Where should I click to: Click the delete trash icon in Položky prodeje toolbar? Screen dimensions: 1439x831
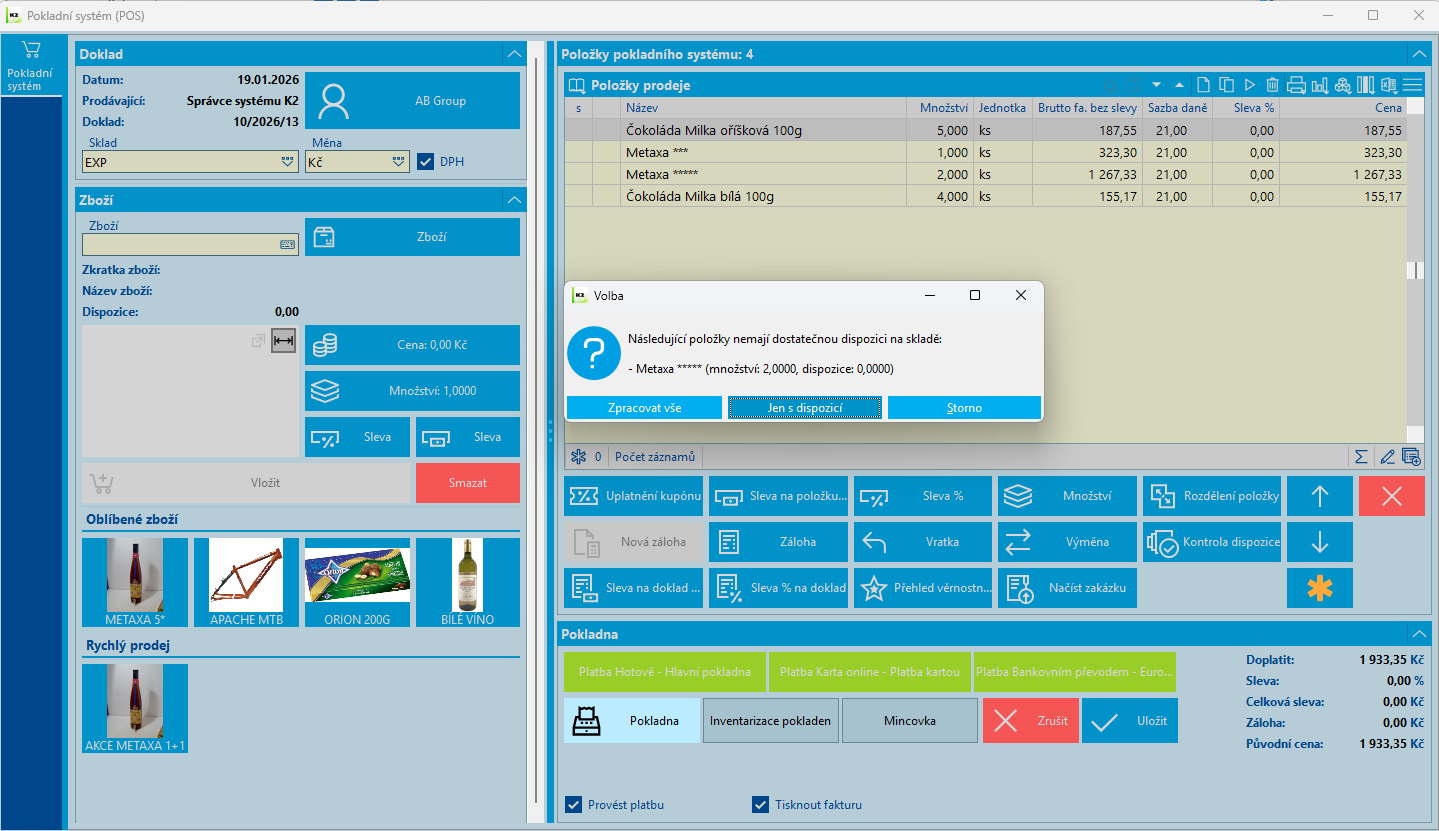1272,85
